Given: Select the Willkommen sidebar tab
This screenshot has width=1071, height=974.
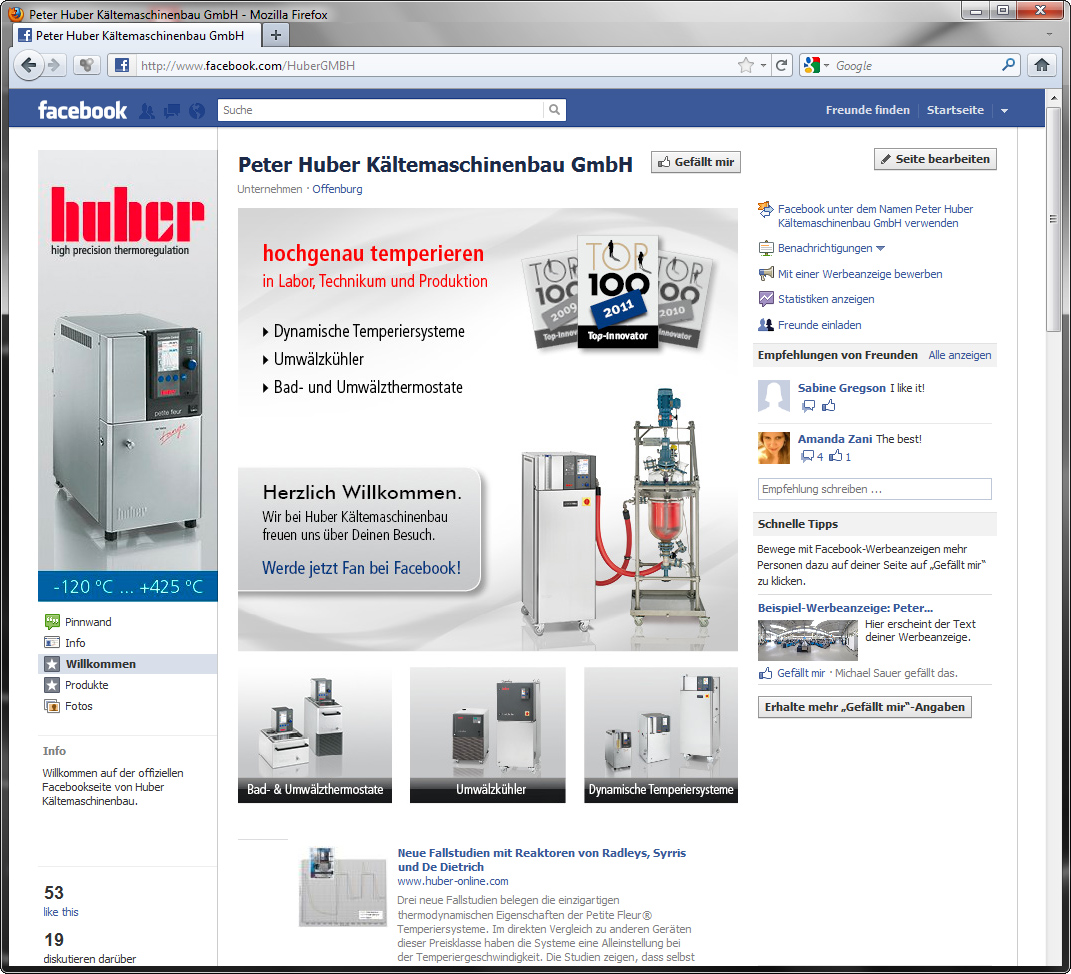Looking at the screenshot, I should click(x=129, y=664).
